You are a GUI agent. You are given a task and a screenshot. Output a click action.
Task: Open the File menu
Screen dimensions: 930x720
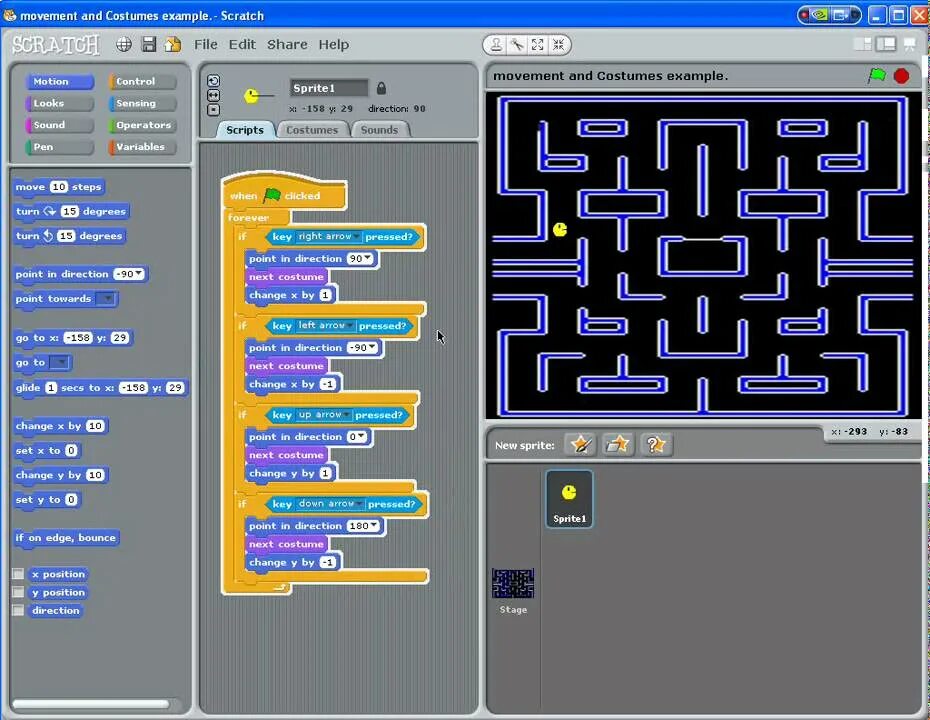coord(206,44)
